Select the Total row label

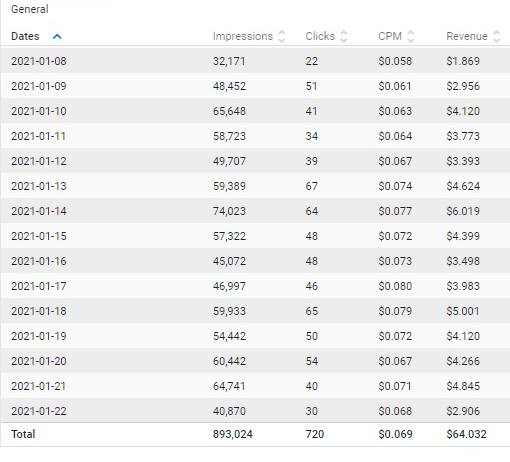(23, 434)
